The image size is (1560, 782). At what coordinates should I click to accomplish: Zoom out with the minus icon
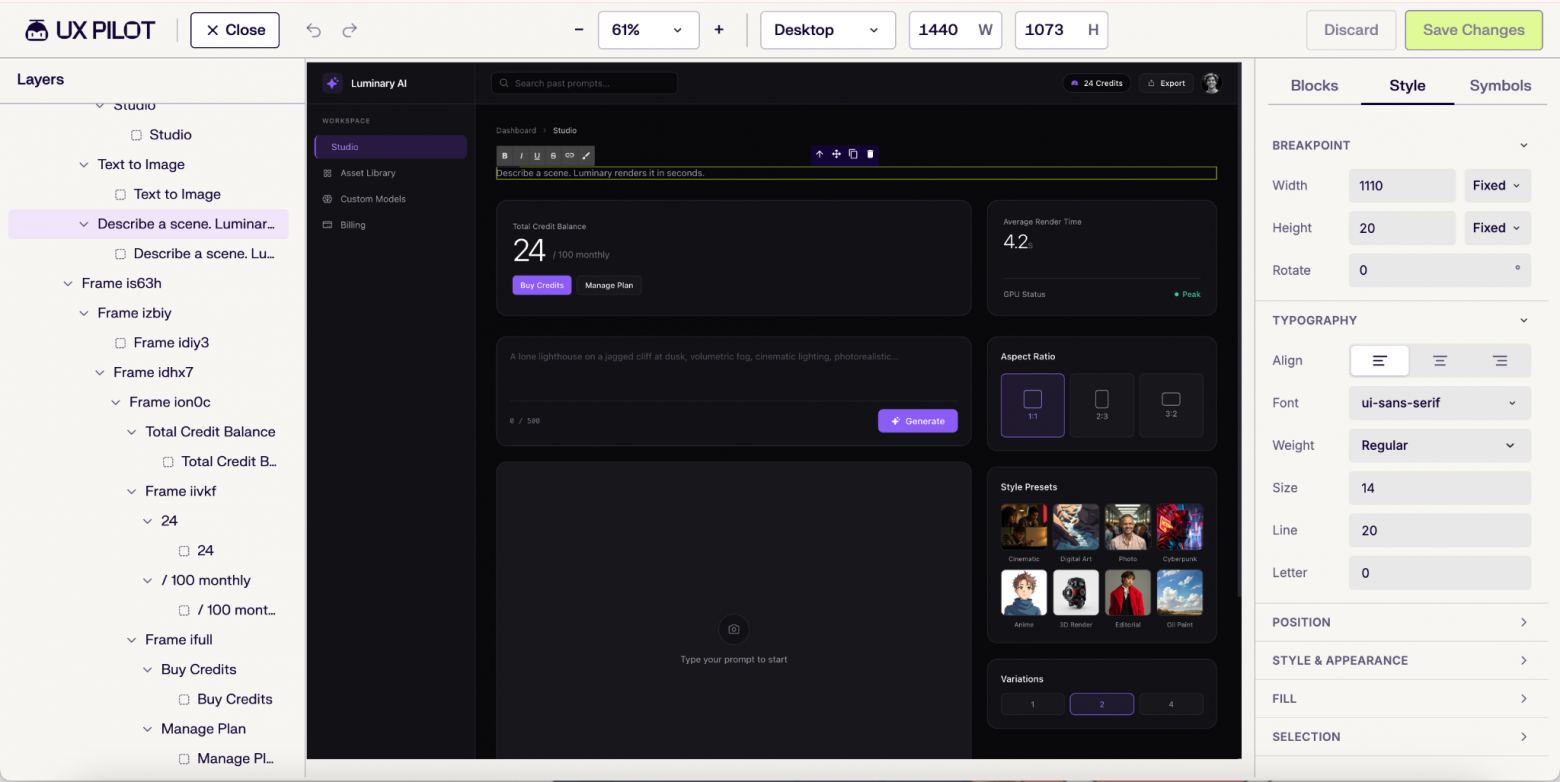[x=579, y=30]
